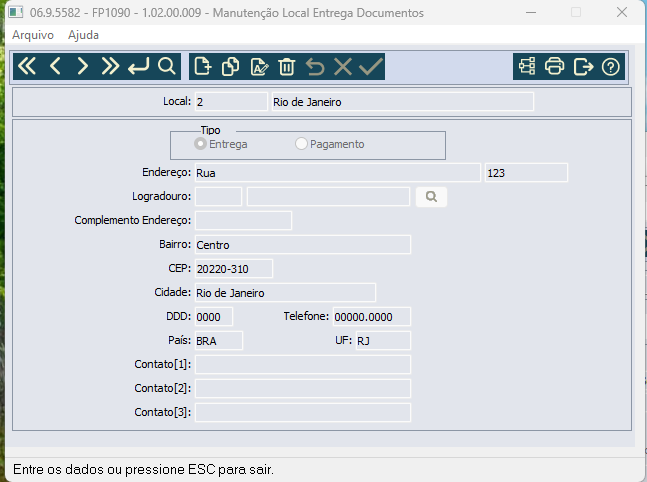
Task: Go to the next record
Action: point(83,66)
